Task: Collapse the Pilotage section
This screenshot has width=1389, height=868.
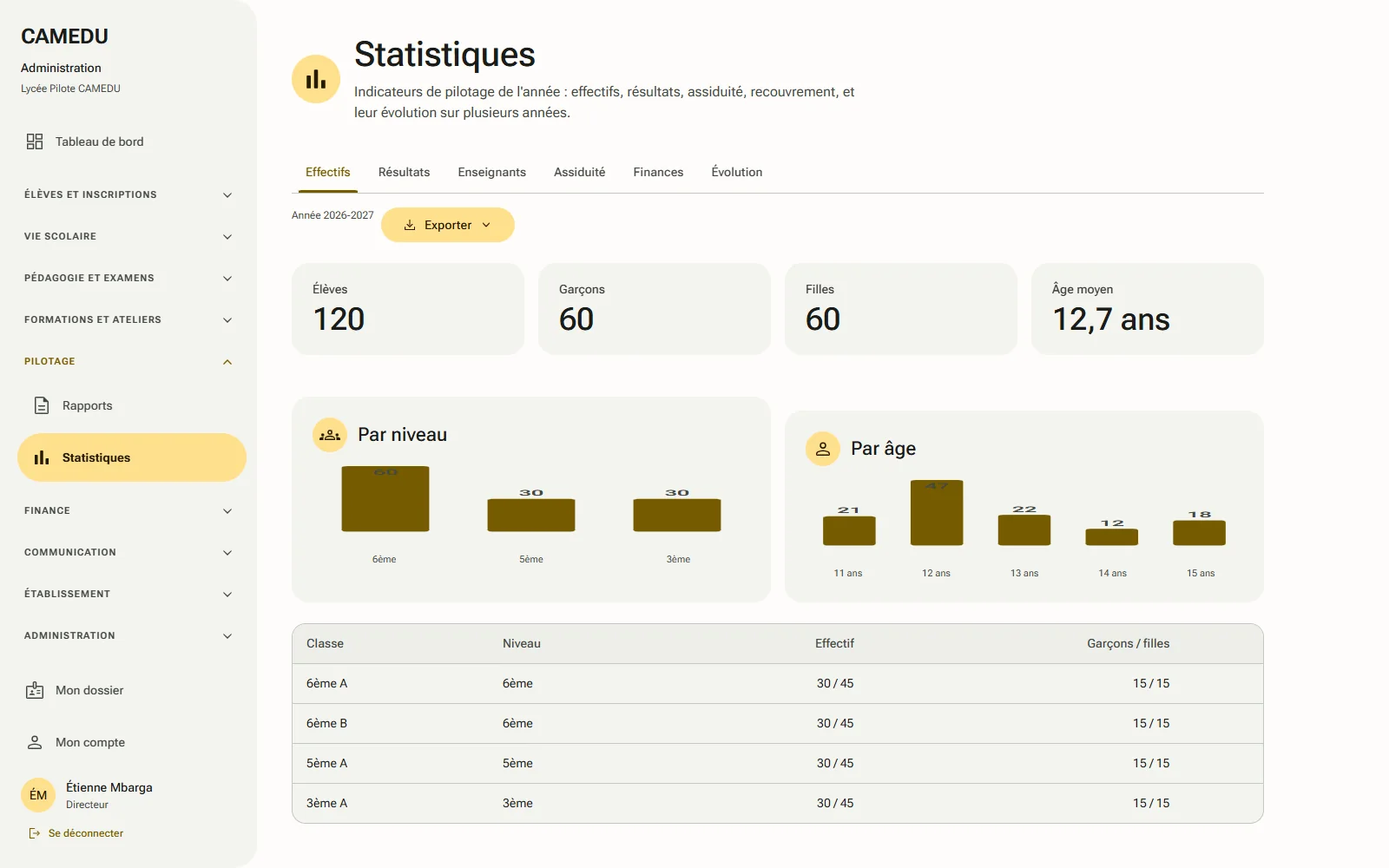Action: point(128,361)
